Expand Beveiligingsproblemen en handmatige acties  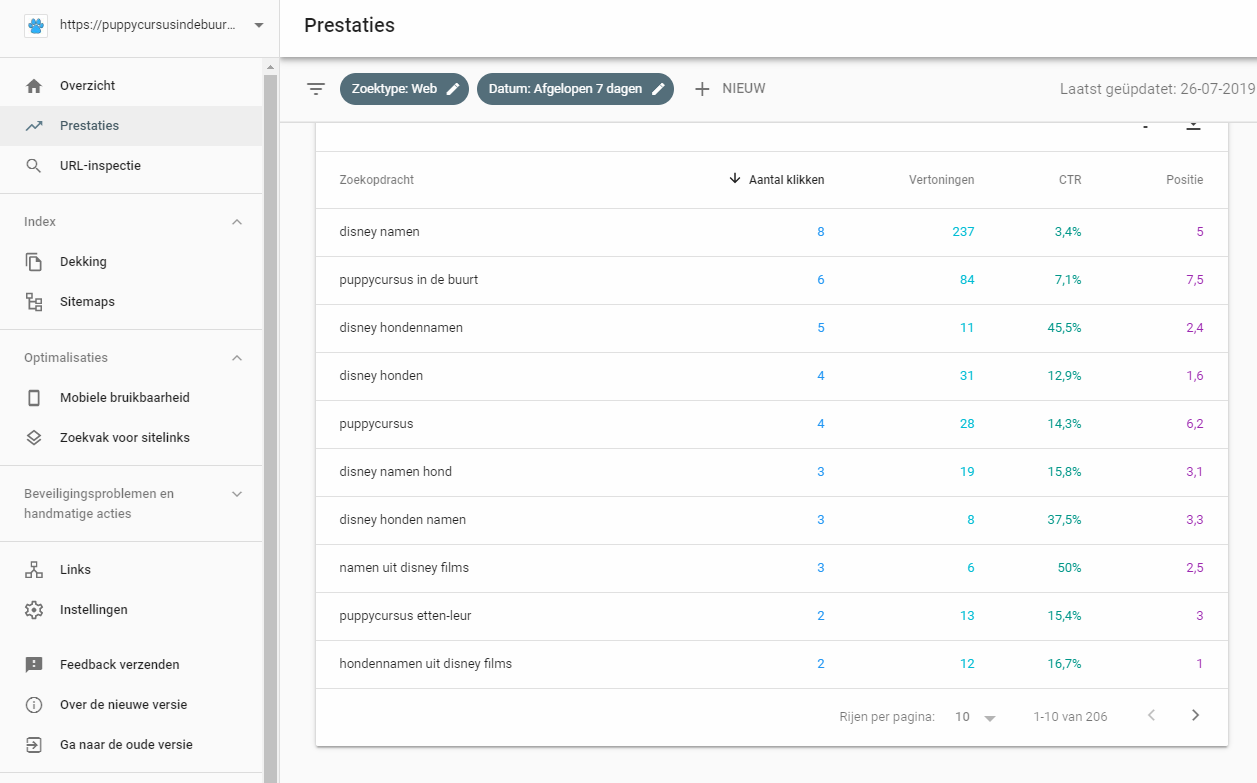pyautogui.click(x=237, y=494)
